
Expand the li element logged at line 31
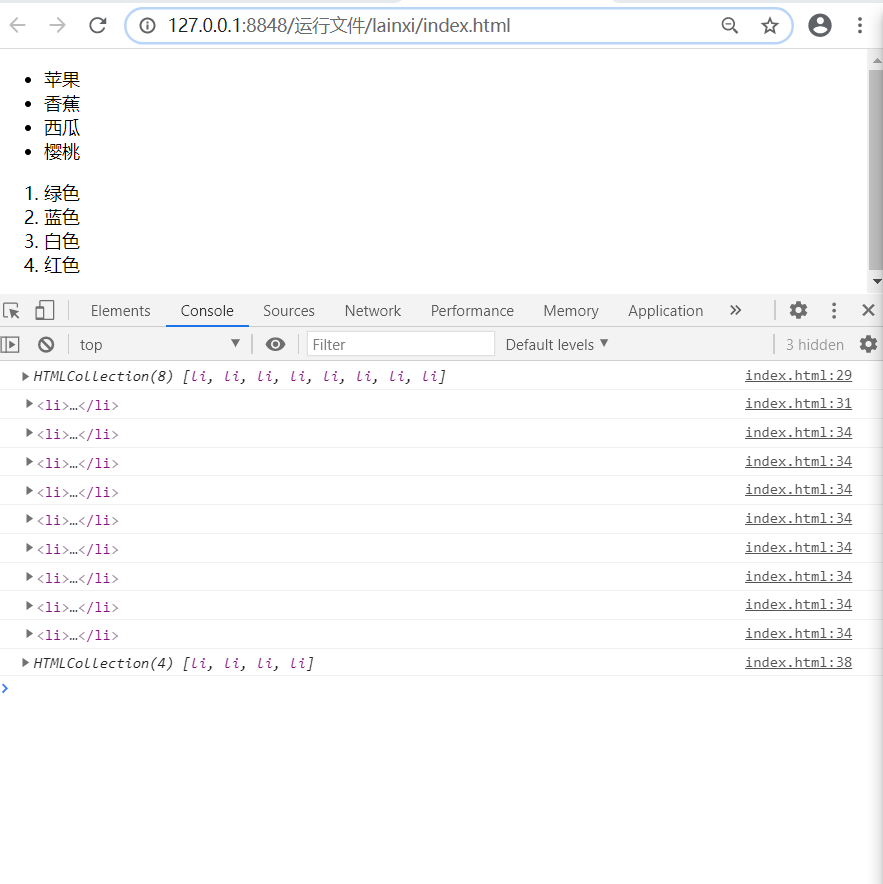tap(29, 404)
